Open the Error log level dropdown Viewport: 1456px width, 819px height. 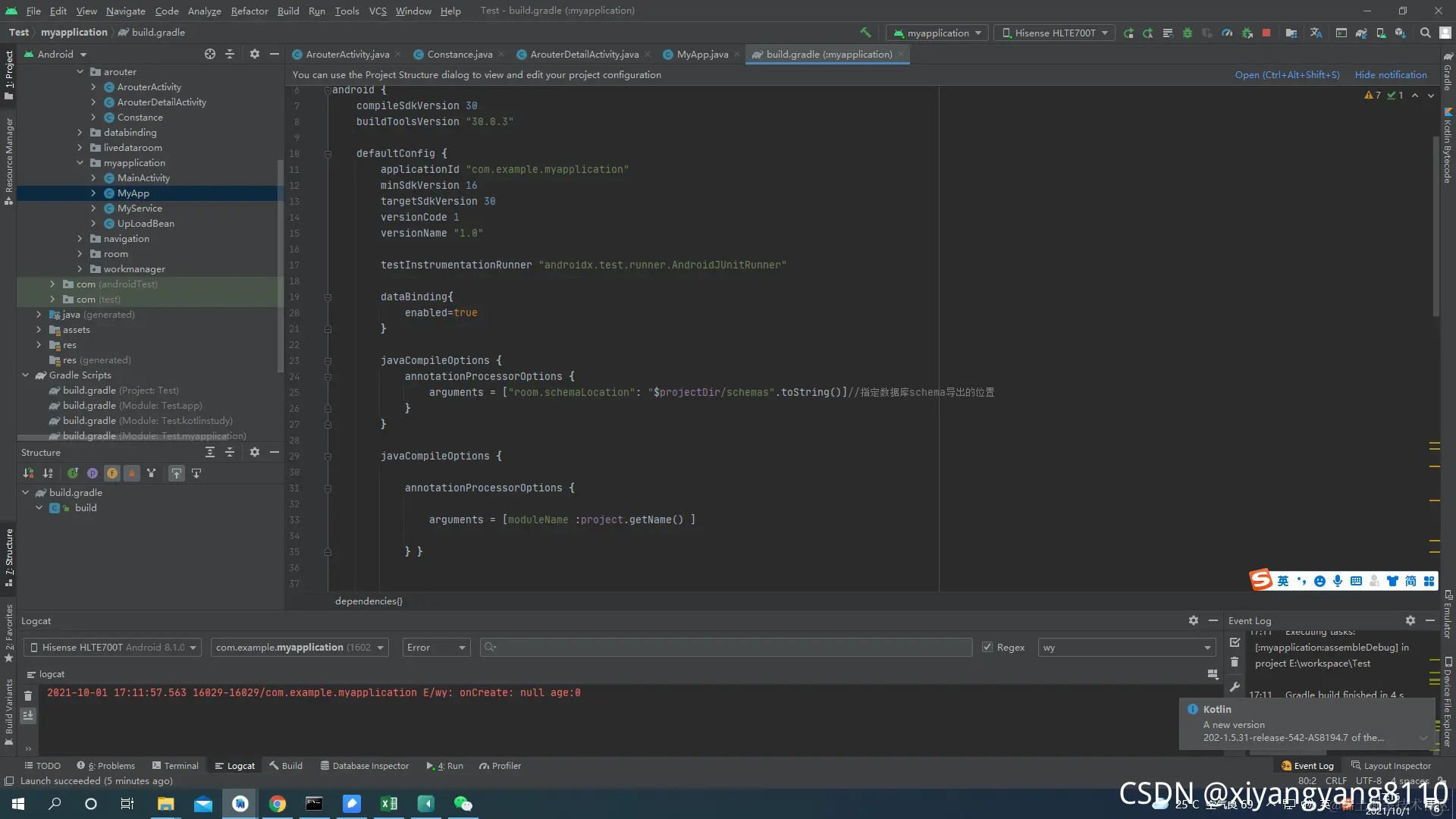(x=436, y=647)
